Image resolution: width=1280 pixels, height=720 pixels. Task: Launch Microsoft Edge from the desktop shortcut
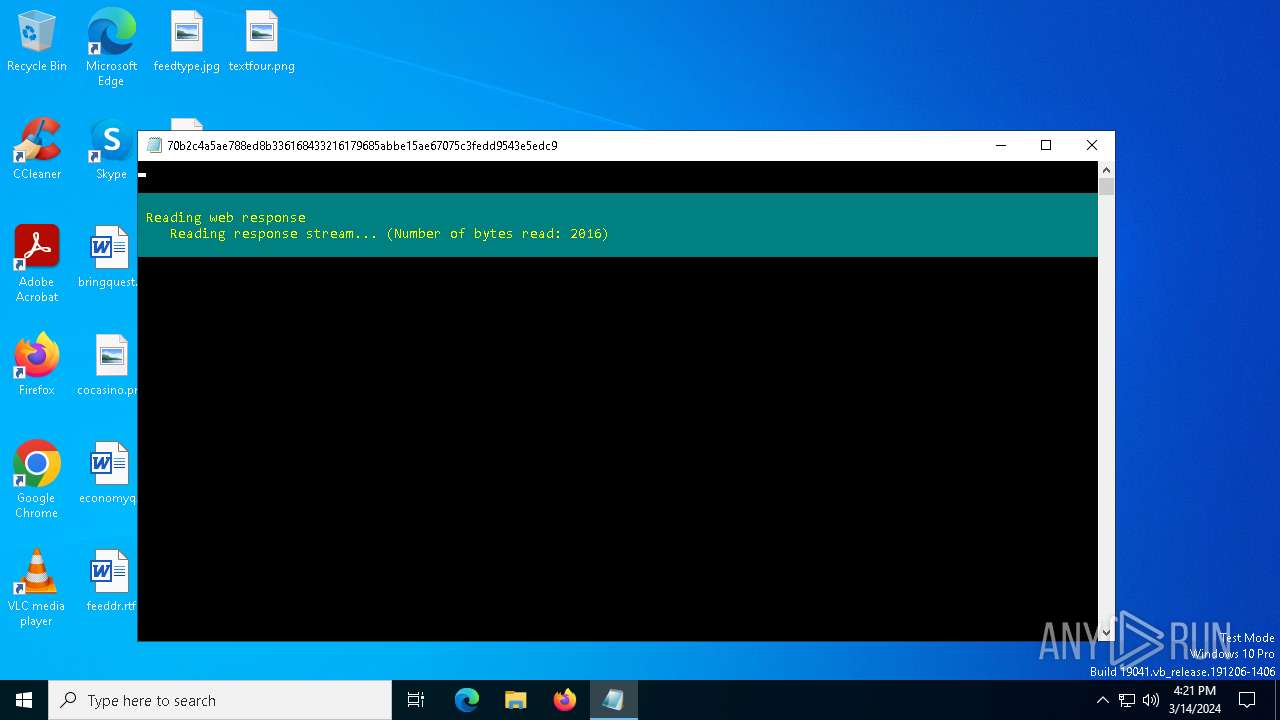pyautogui.click(x=111, y=47)
